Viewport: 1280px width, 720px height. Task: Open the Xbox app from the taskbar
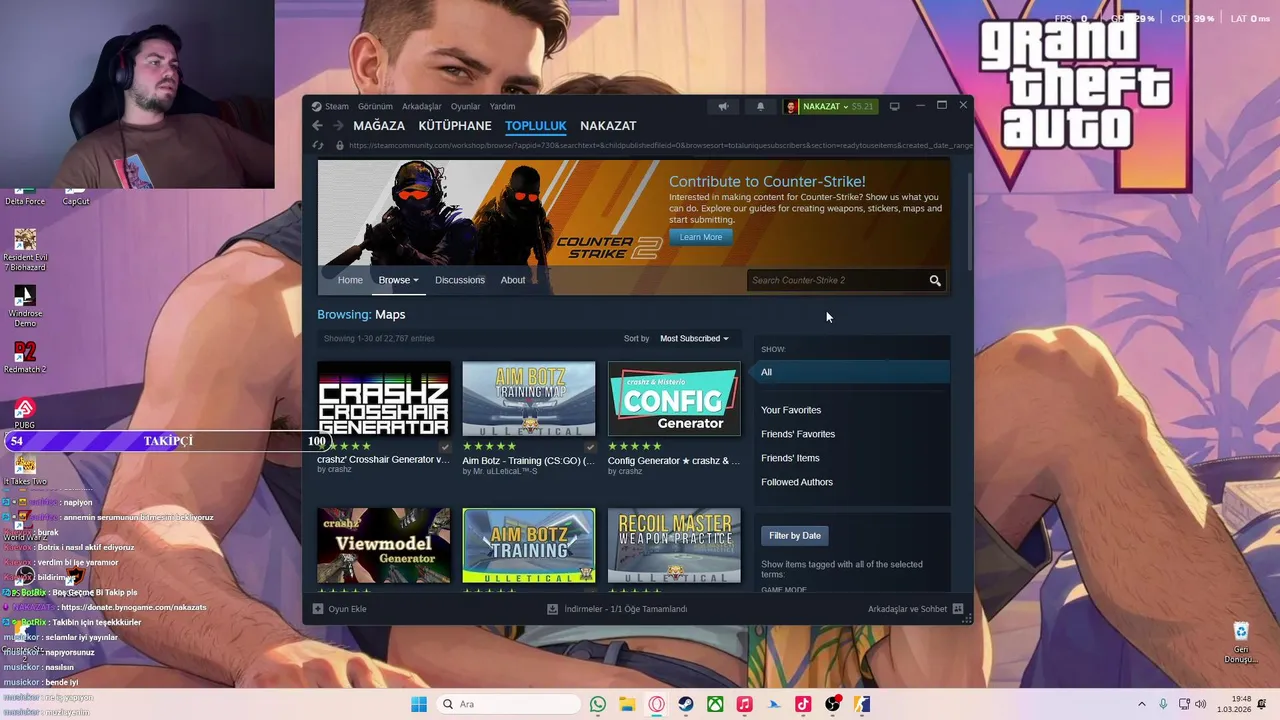tap(715, 704)
